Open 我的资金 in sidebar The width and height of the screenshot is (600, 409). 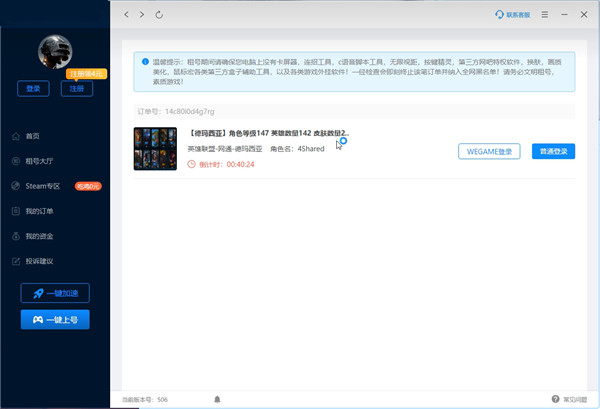tap(39, 236)
